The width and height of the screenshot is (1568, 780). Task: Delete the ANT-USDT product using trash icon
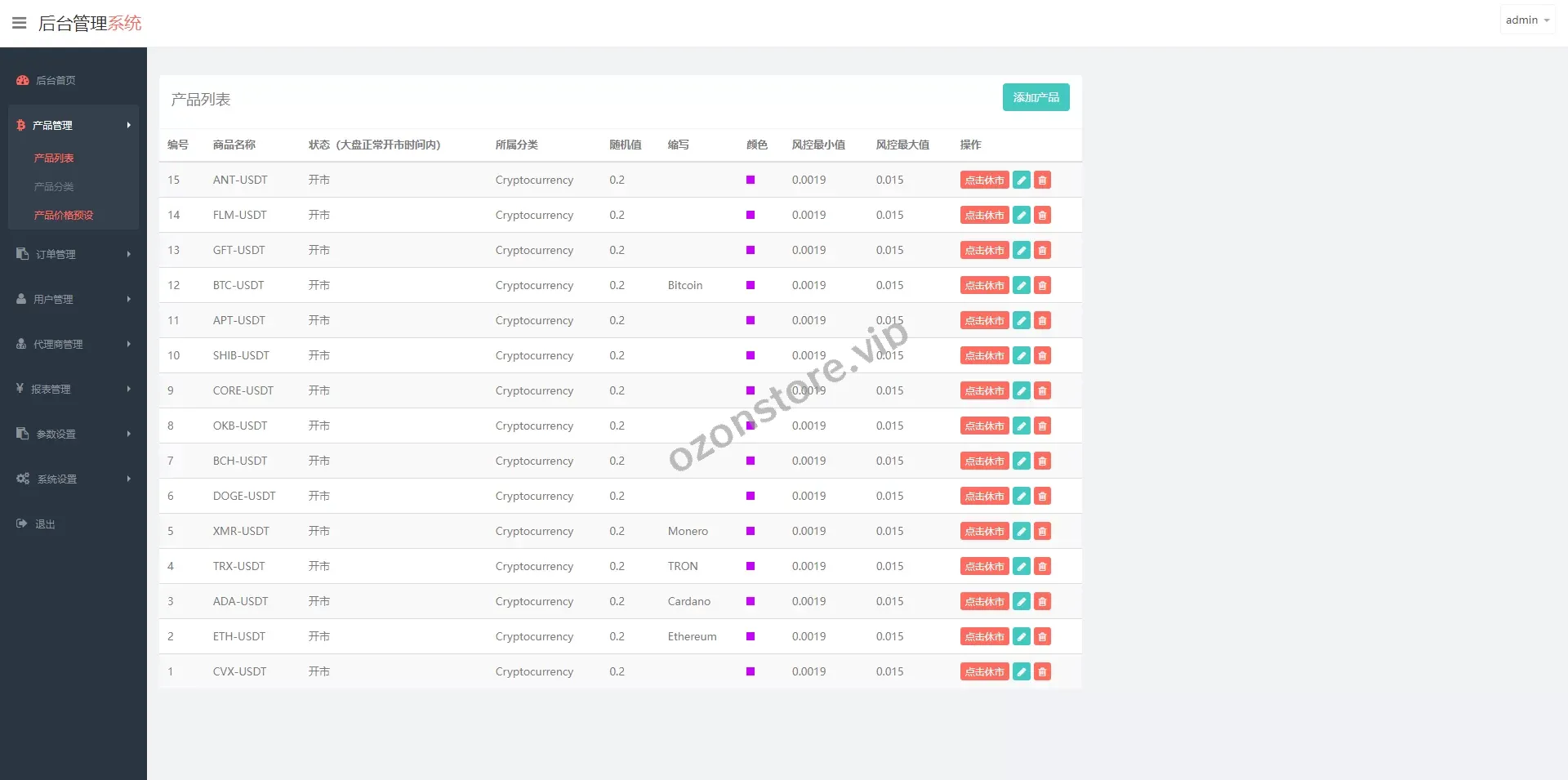1042,181
